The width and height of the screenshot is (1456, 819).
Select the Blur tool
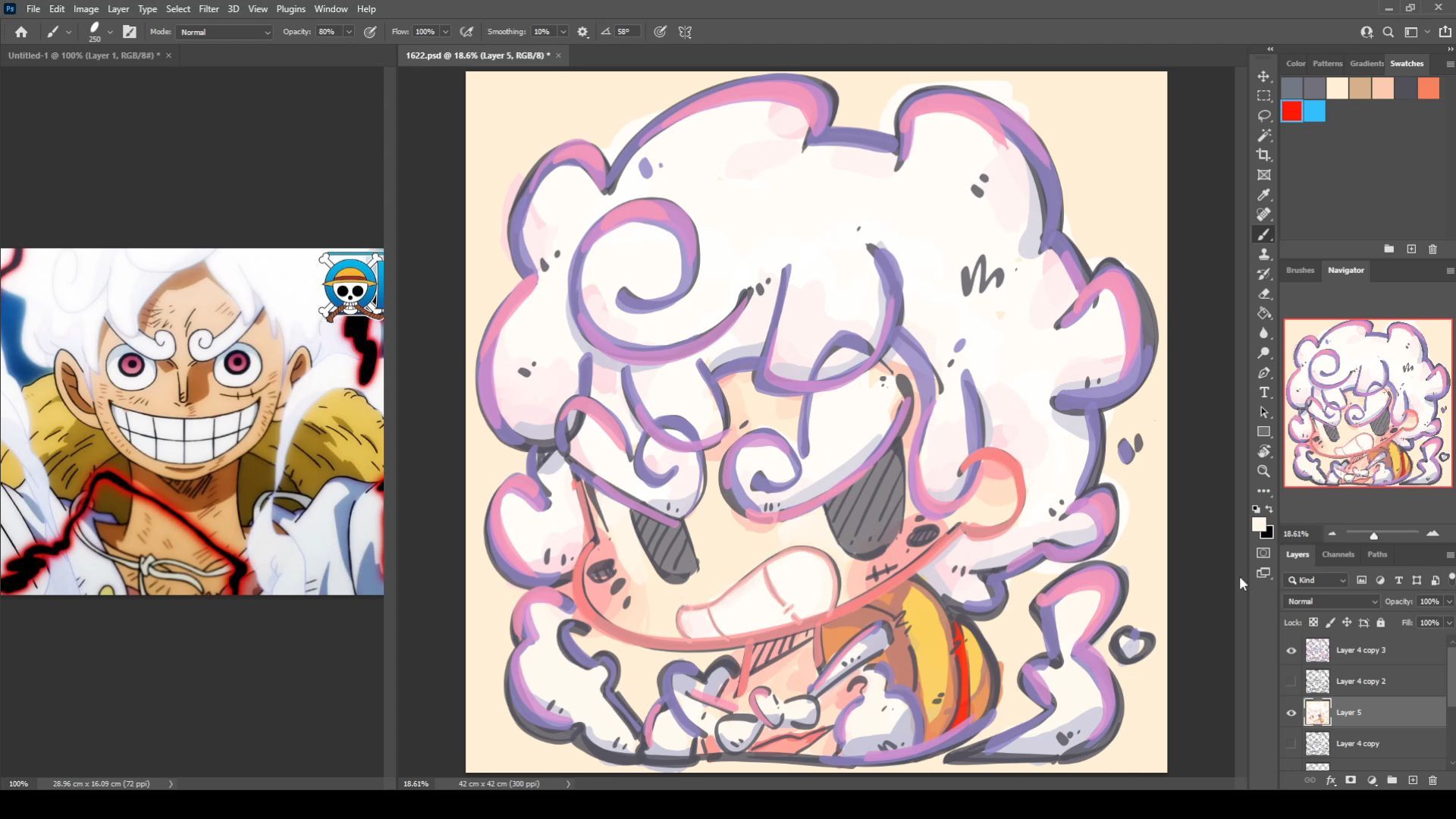click(x=1264, y=333)
